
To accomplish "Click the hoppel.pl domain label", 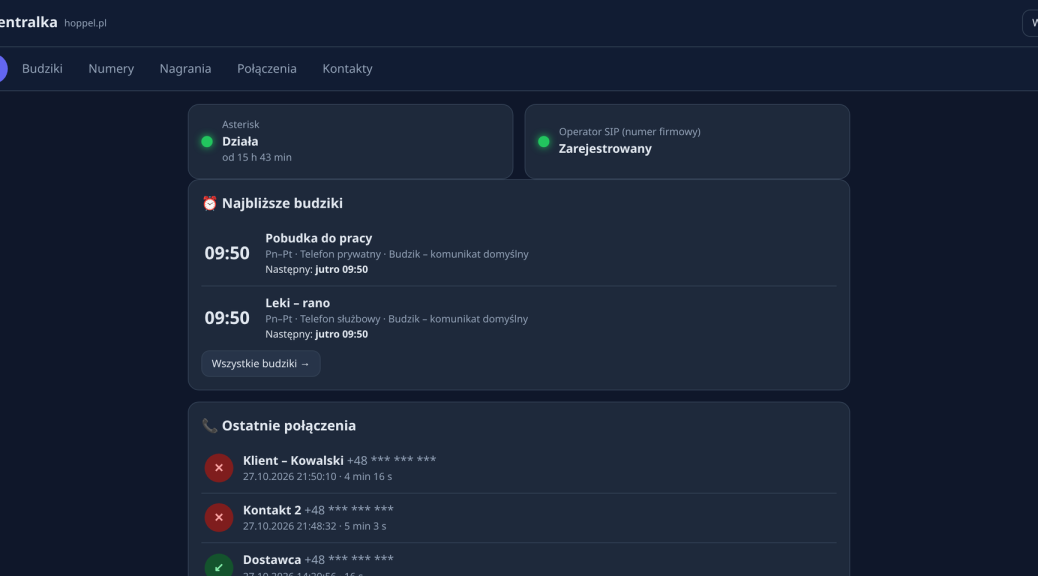I will click(85, 23).
